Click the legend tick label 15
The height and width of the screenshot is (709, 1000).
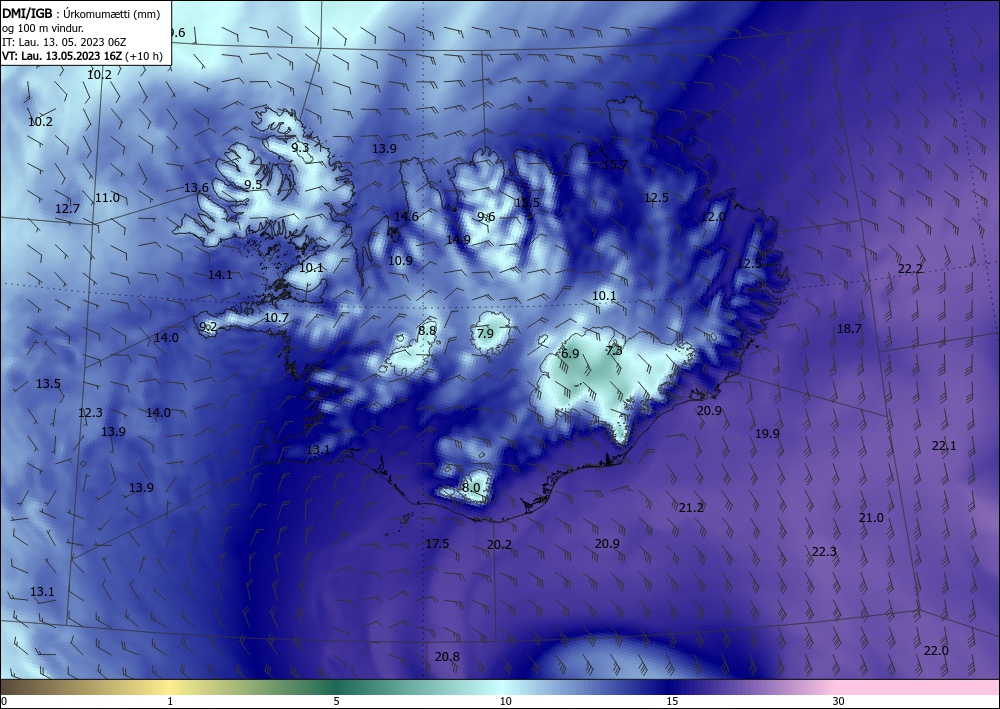(672, 702)
